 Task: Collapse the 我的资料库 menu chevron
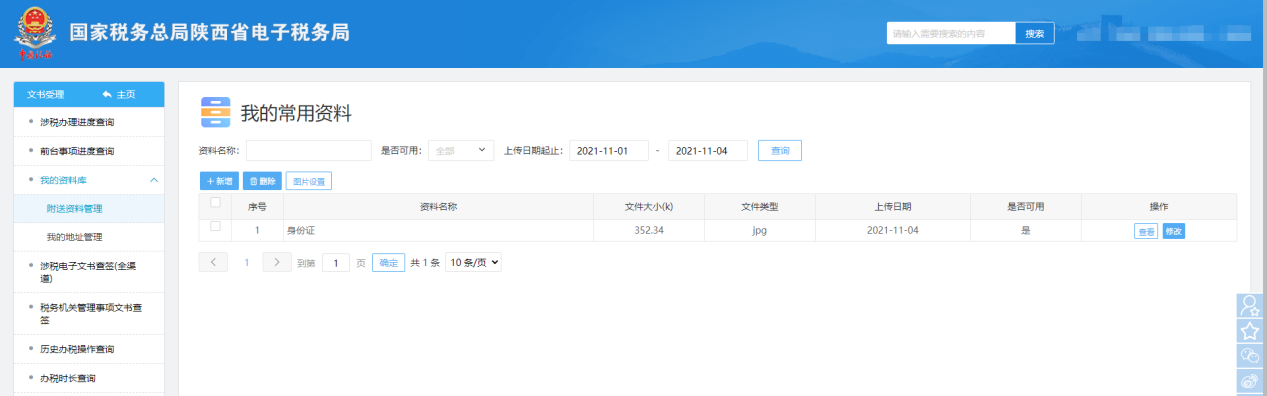tap(153, 180)
